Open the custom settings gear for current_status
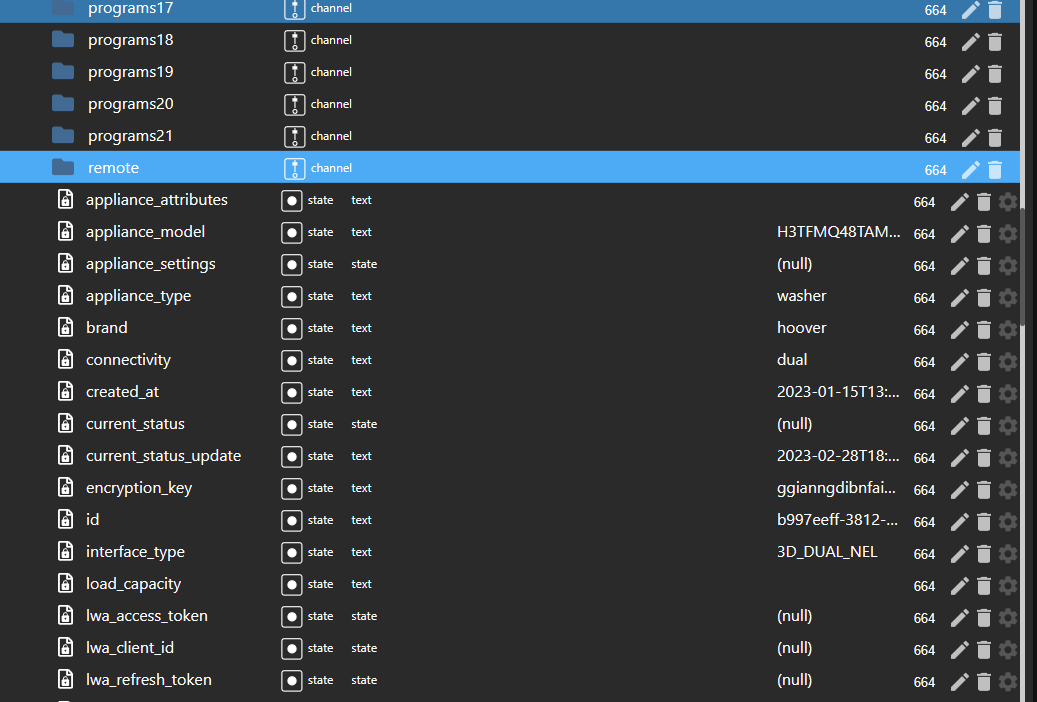Image resolution: width=1037 pixels, height=702 pixels. (1007, 425)
